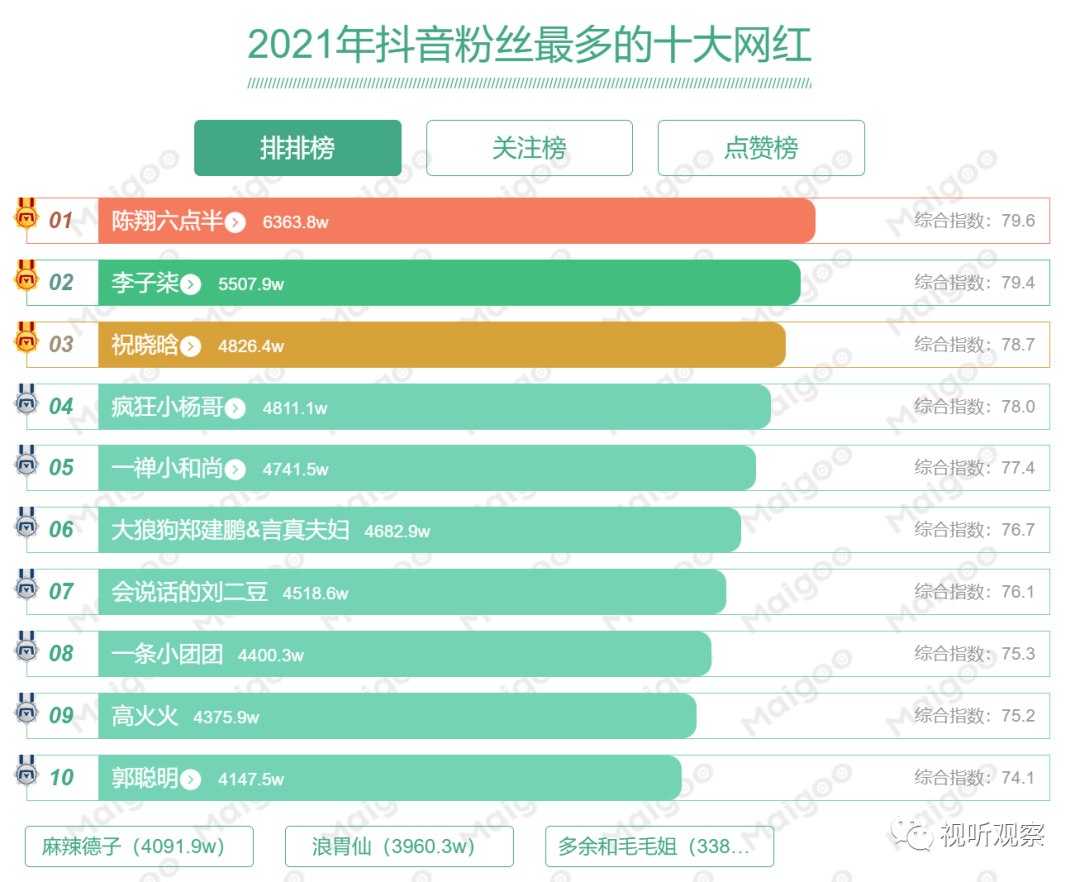This screenshot has width=1080, height=882.
Task: Click fan count 4375.9w
Action: 227,717
